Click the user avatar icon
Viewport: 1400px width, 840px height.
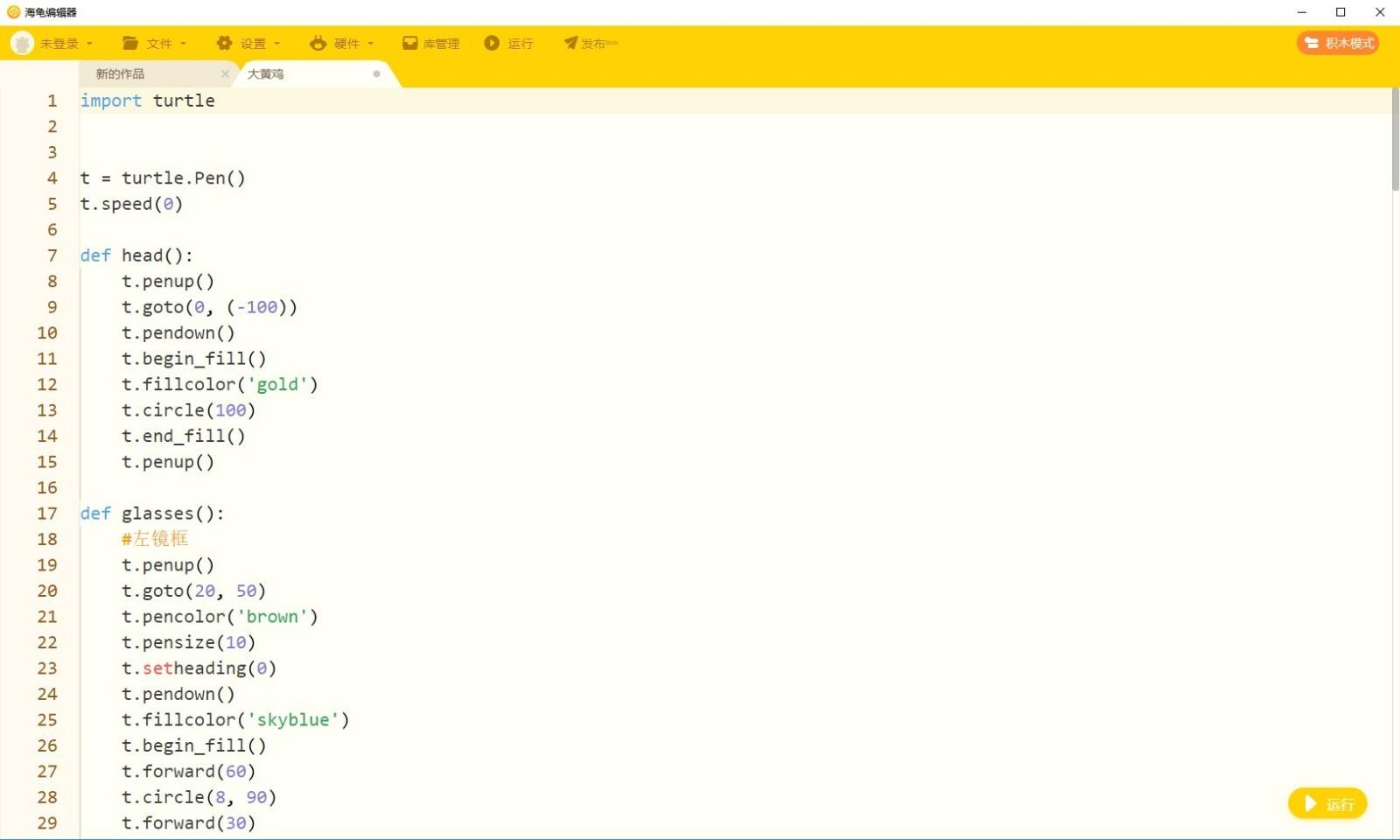[x=22, y=43]
